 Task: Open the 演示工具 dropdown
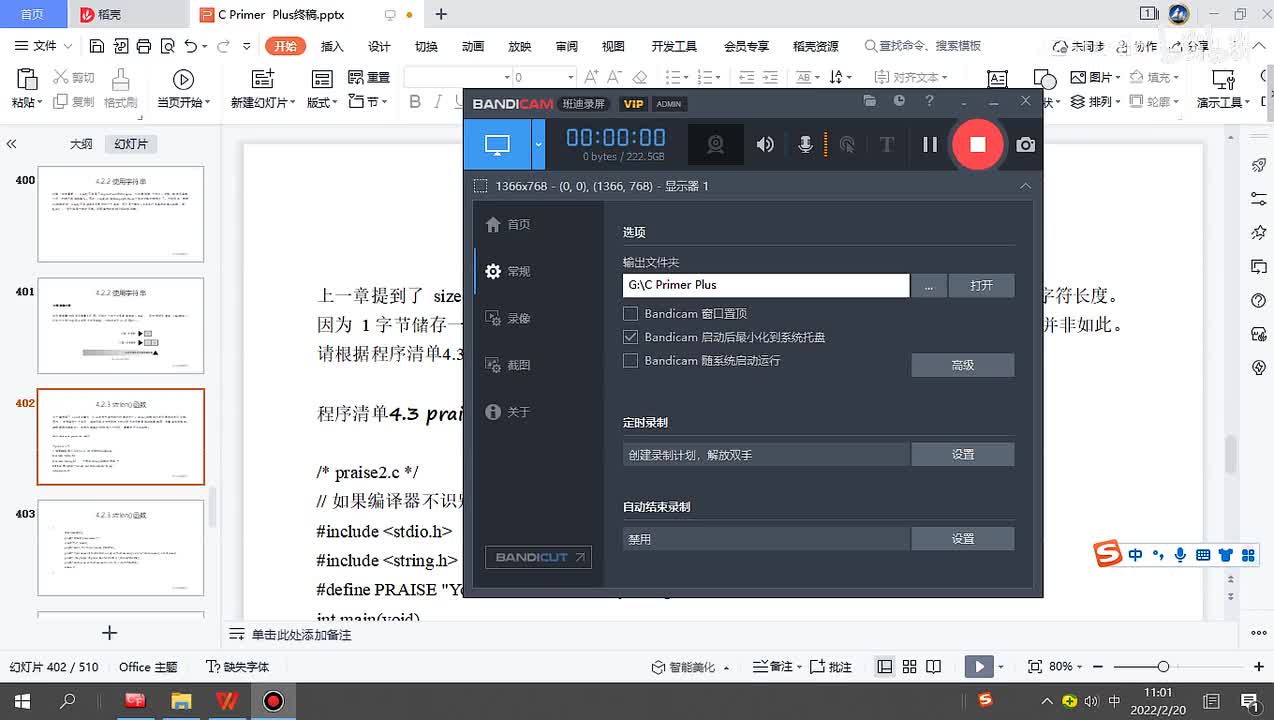pyautogui.click(x=1224, y=102)
